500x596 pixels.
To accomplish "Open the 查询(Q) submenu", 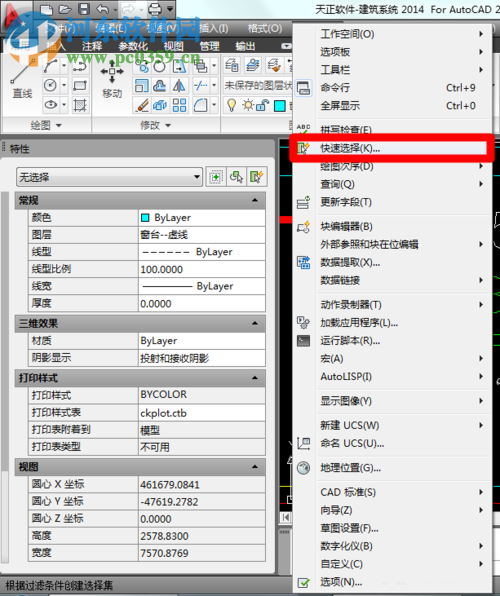I will 391,184.
